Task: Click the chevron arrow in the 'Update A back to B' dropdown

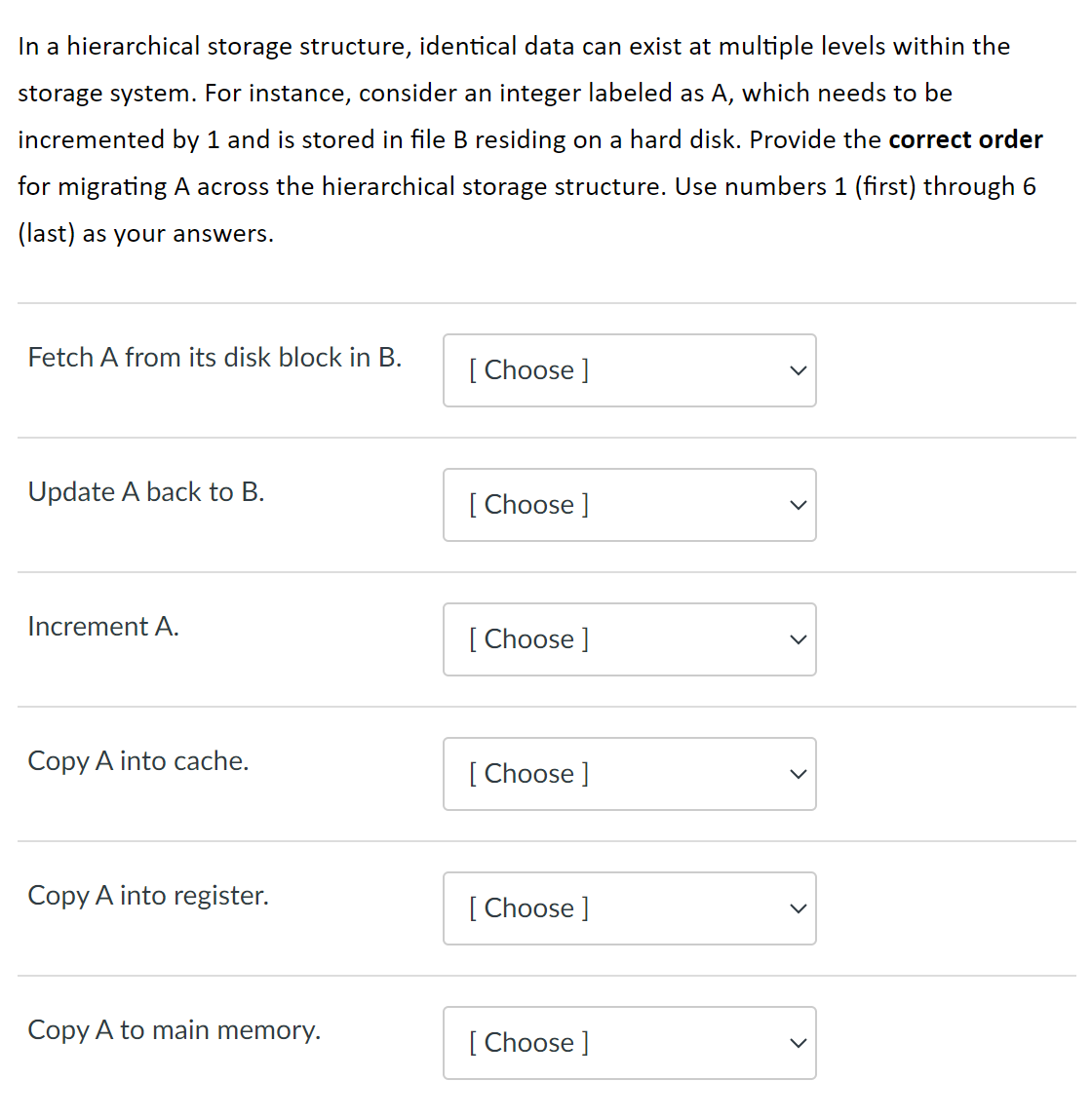Action: pos(797,505)
